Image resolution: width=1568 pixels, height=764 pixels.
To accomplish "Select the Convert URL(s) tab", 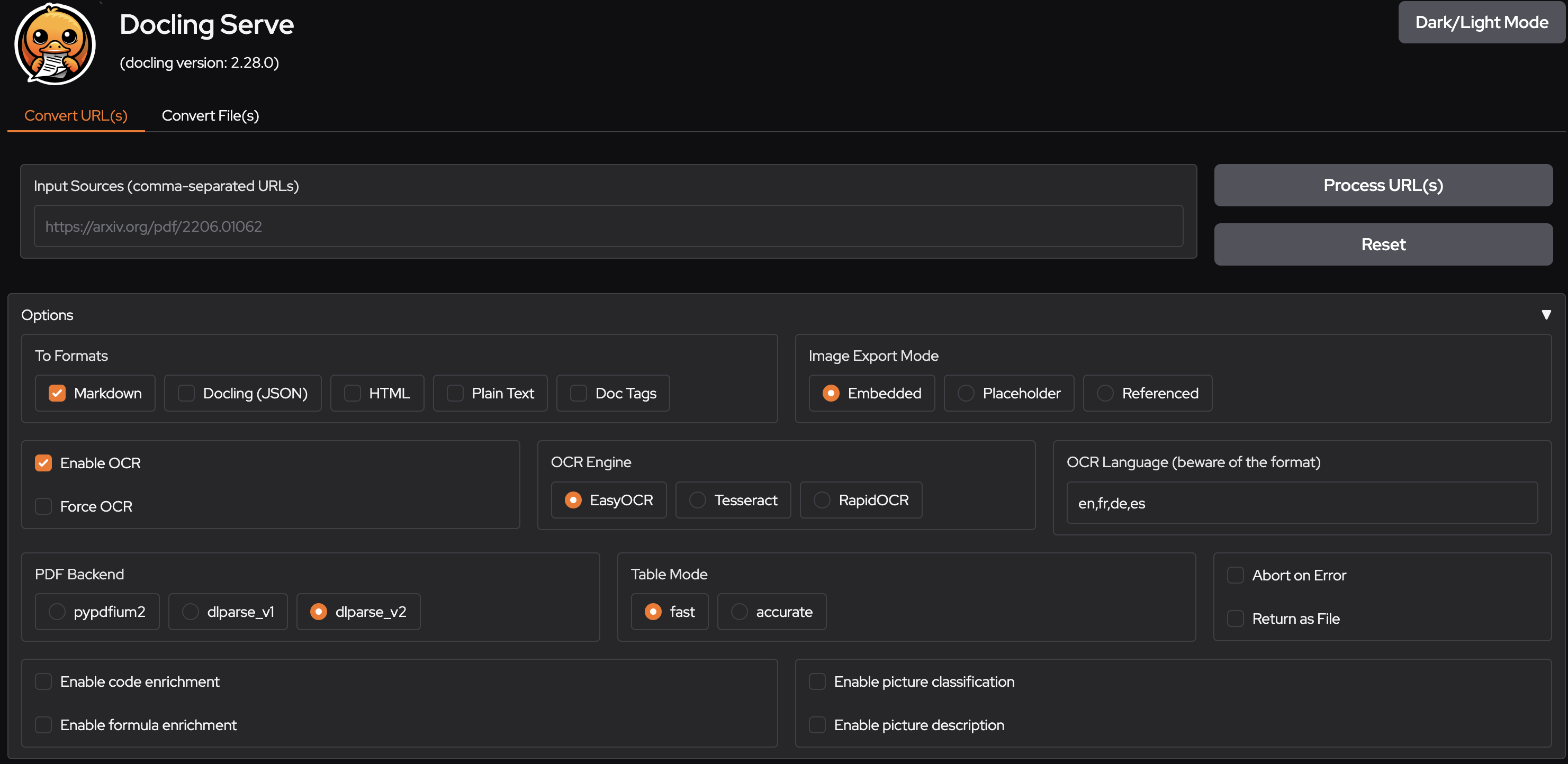I will 76,115.
